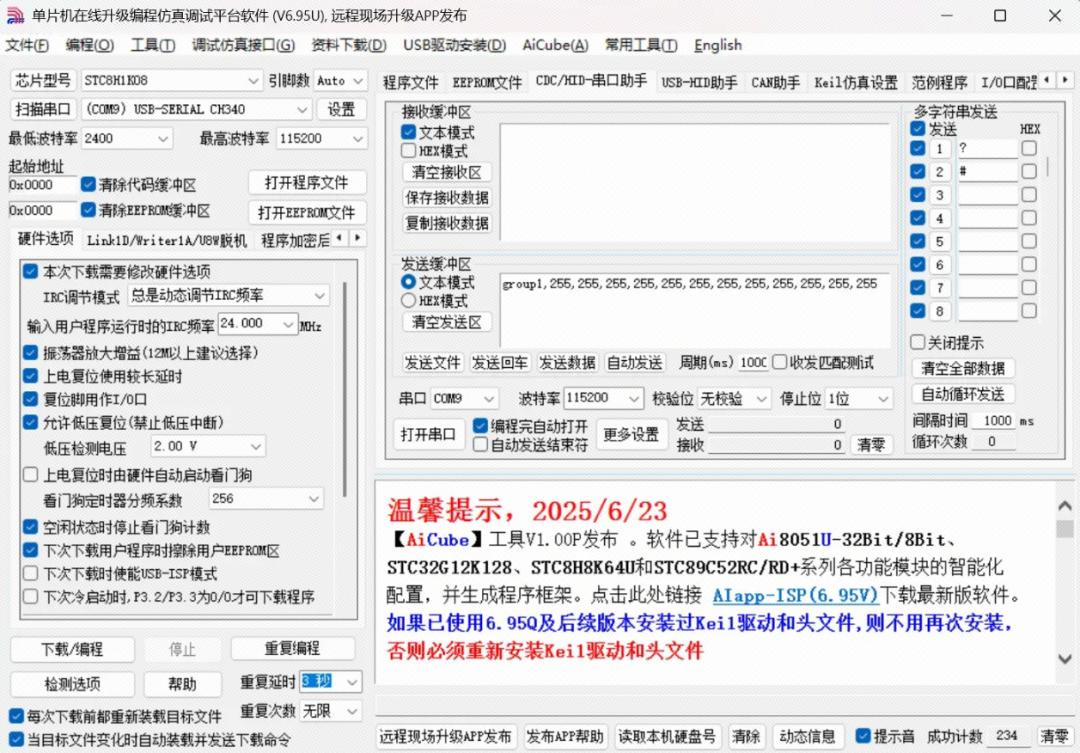Open the Link1D/Writer1A/U8W脱机 tab
Screen dimensions: 1080x753
click(x=167, y=240)
